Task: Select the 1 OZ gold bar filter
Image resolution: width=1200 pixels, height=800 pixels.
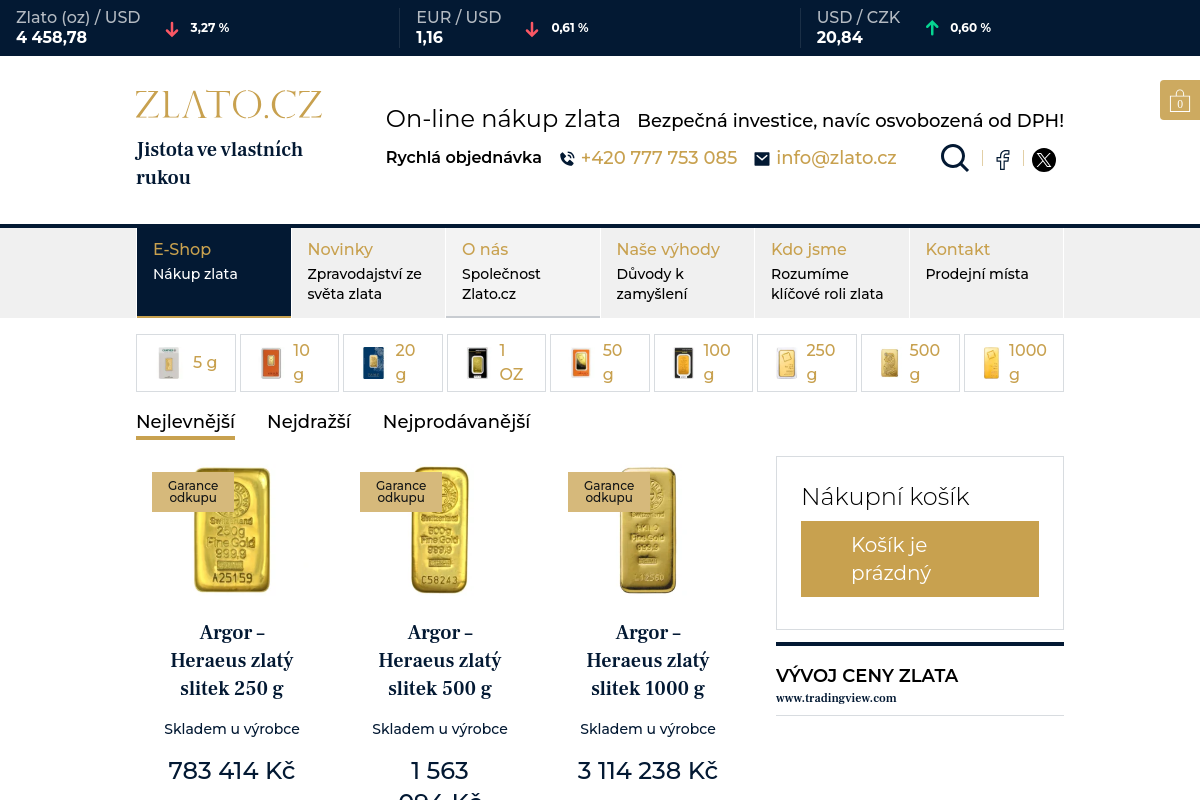Action: click(x=496, y=363)
